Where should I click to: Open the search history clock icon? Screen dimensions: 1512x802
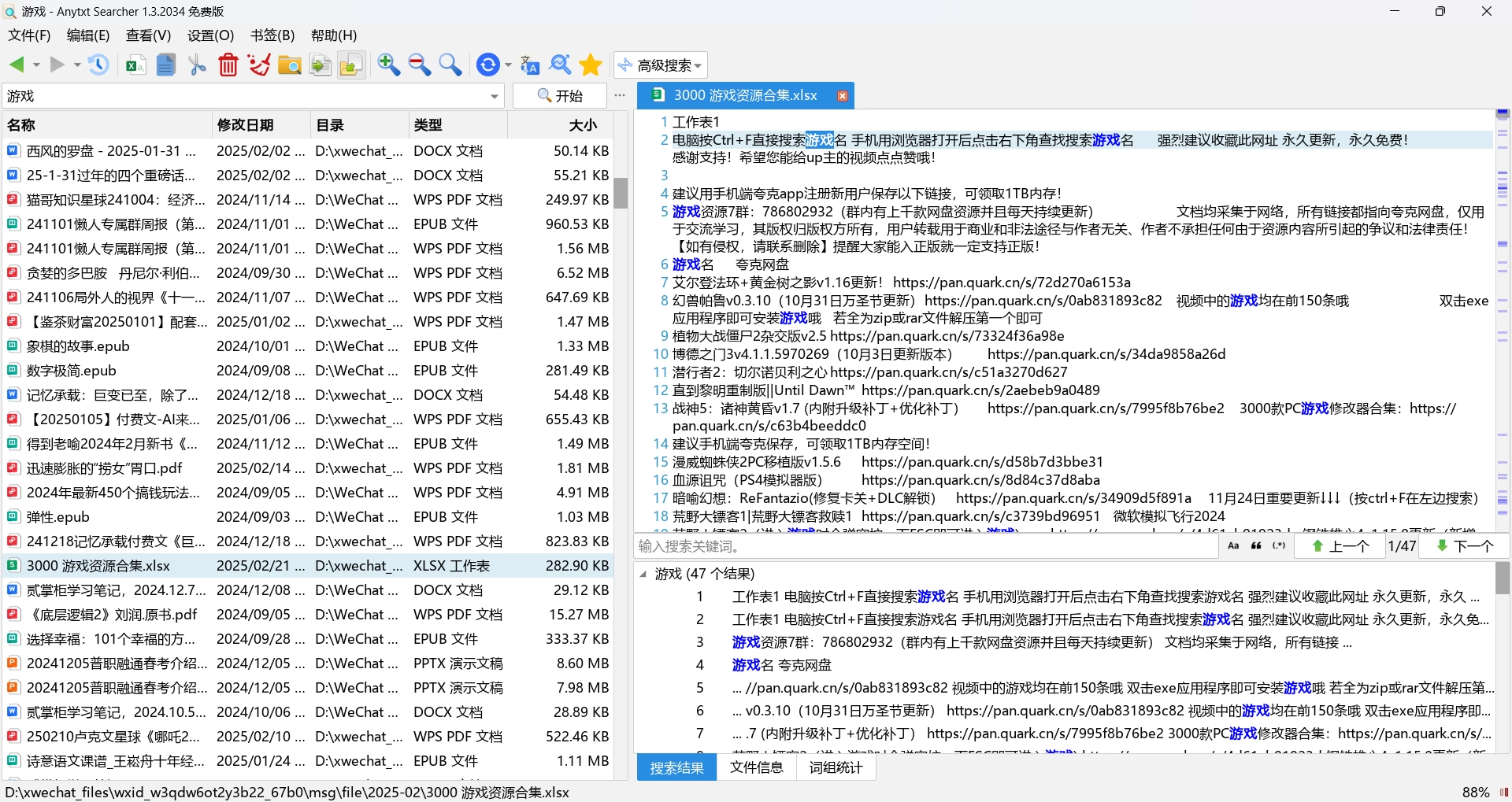click(x=98, y=65)
